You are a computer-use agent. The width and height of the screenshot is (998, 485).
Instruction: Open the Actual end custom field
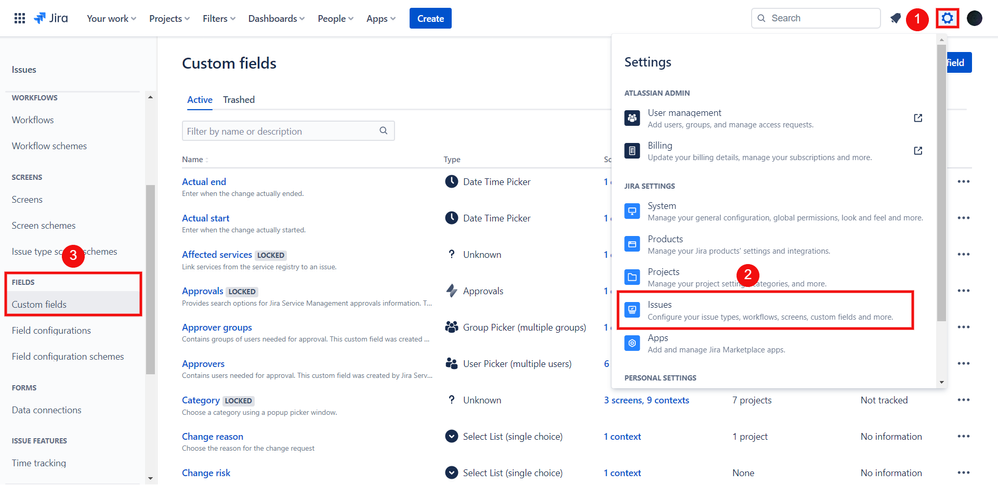point(204,182)
